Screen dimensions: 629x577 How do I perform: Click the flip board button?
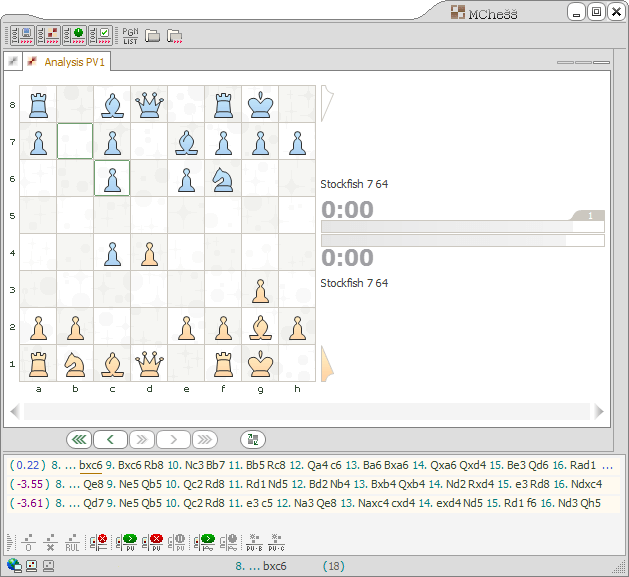253,440
